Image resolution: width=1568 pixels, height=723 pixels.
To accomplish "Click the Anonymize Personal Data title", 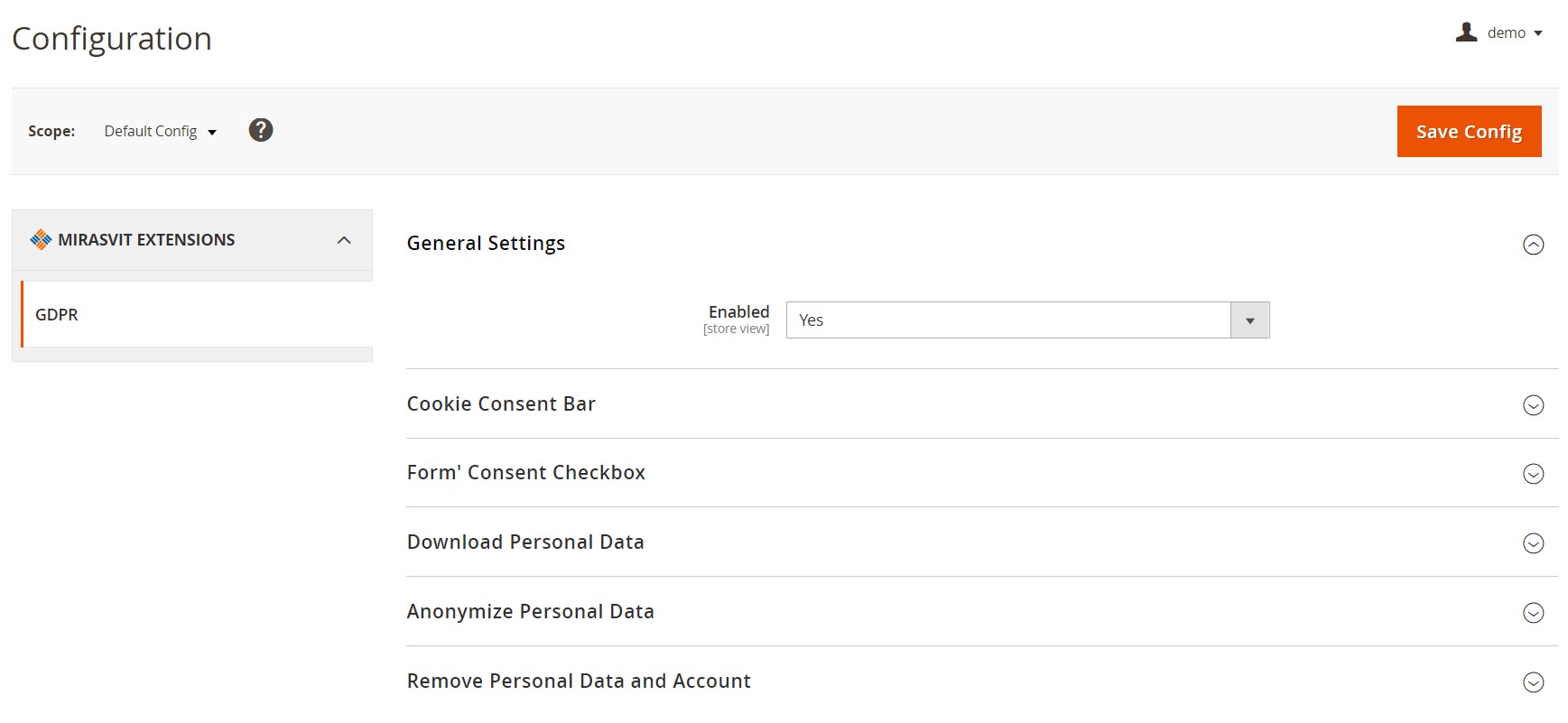I will click(531, 611).
